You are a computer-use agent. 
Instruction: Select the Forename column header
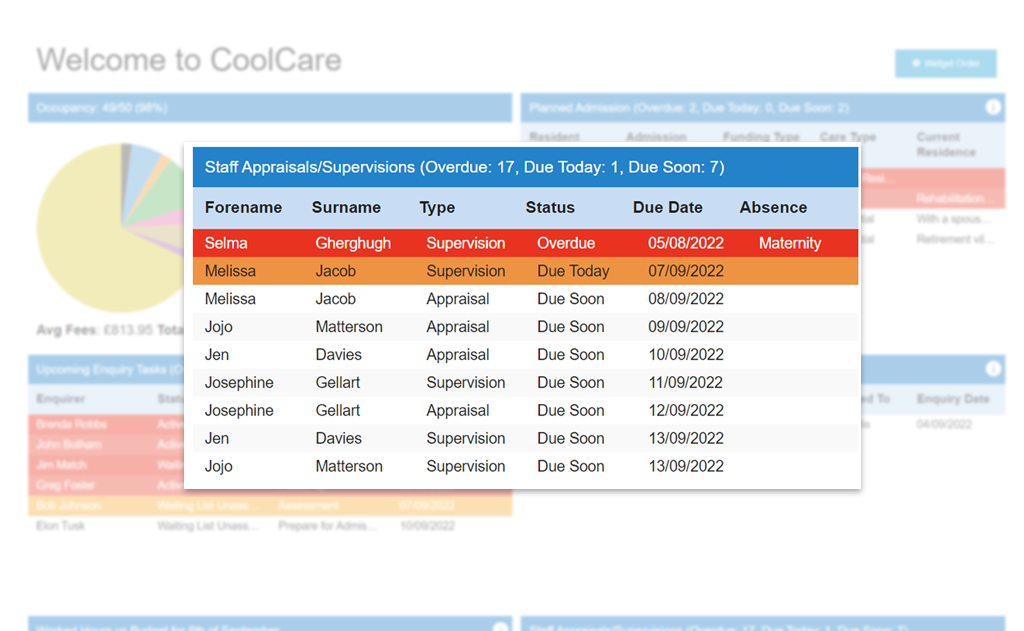(x=243, y=208)
